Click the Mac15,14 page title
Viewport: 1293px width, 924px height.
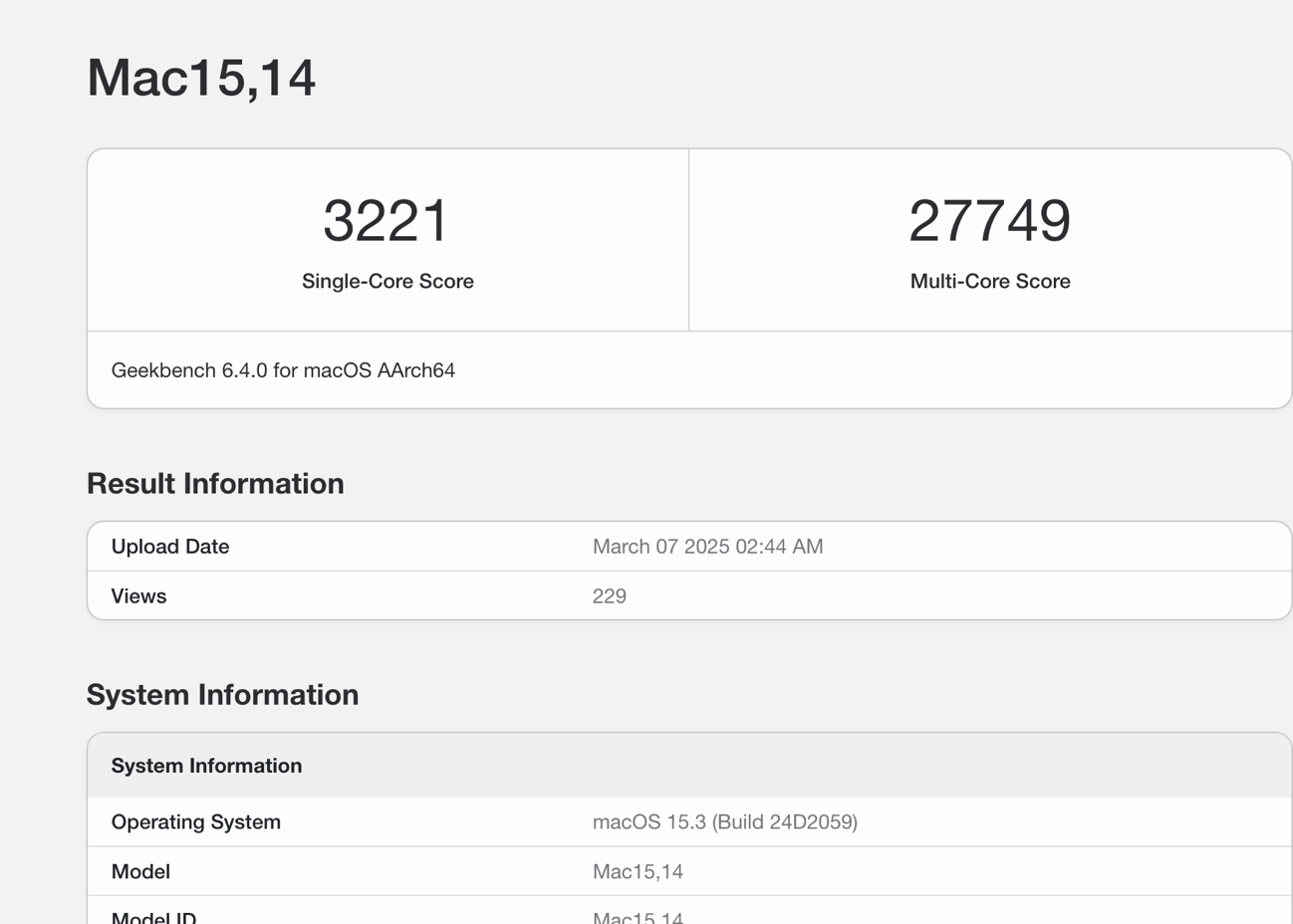pos(201,78)
